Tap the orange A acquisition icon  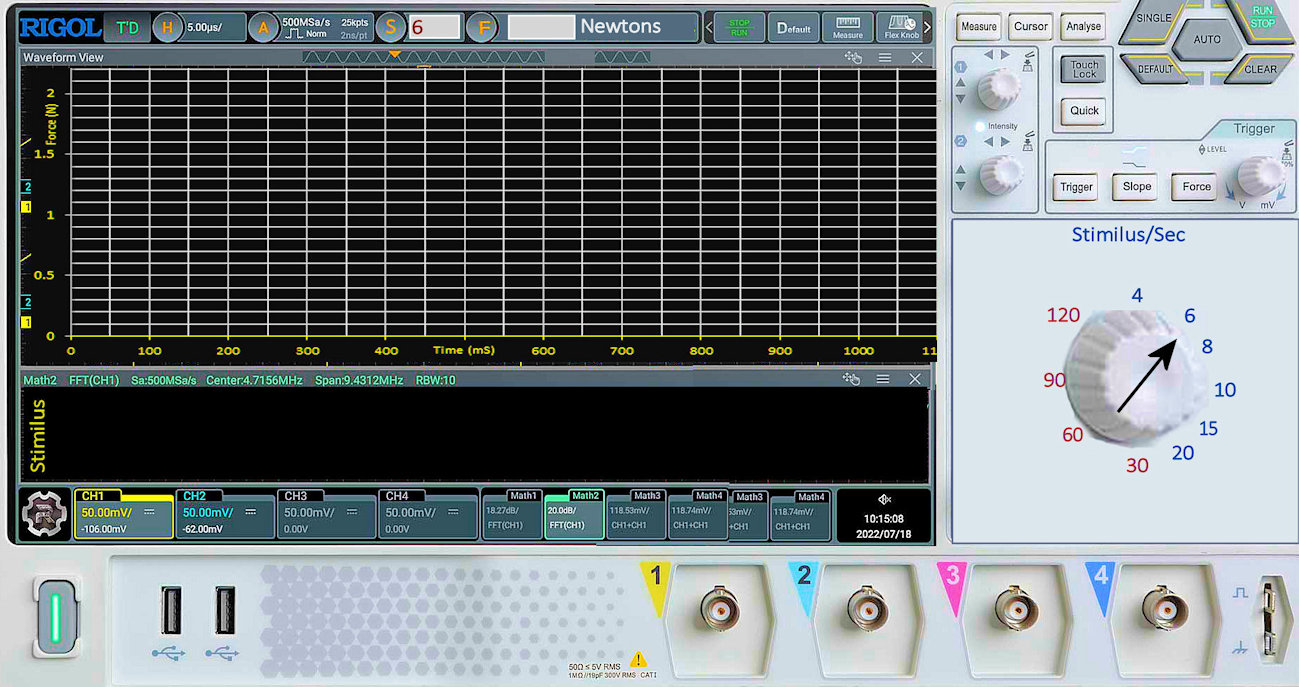pyautogui.click(x=263, y=27)
